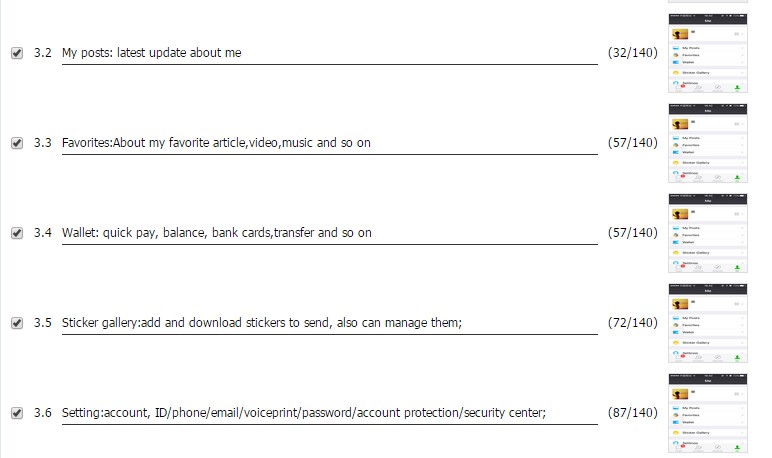The image size is (772, 458).
Task: Click the Setting account description field
Action: 329,413
